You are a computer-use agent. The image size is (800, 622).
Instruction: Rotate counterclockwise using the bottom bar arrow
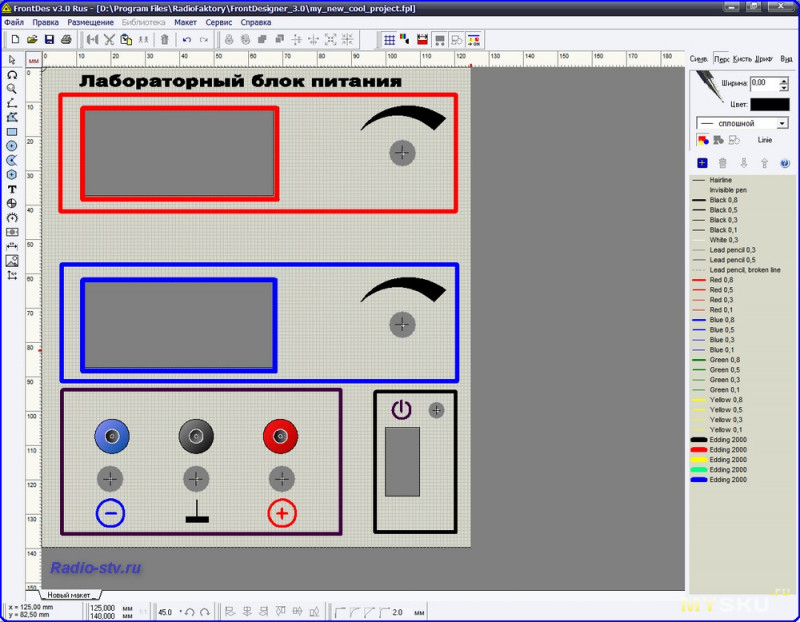coord(190,612)
